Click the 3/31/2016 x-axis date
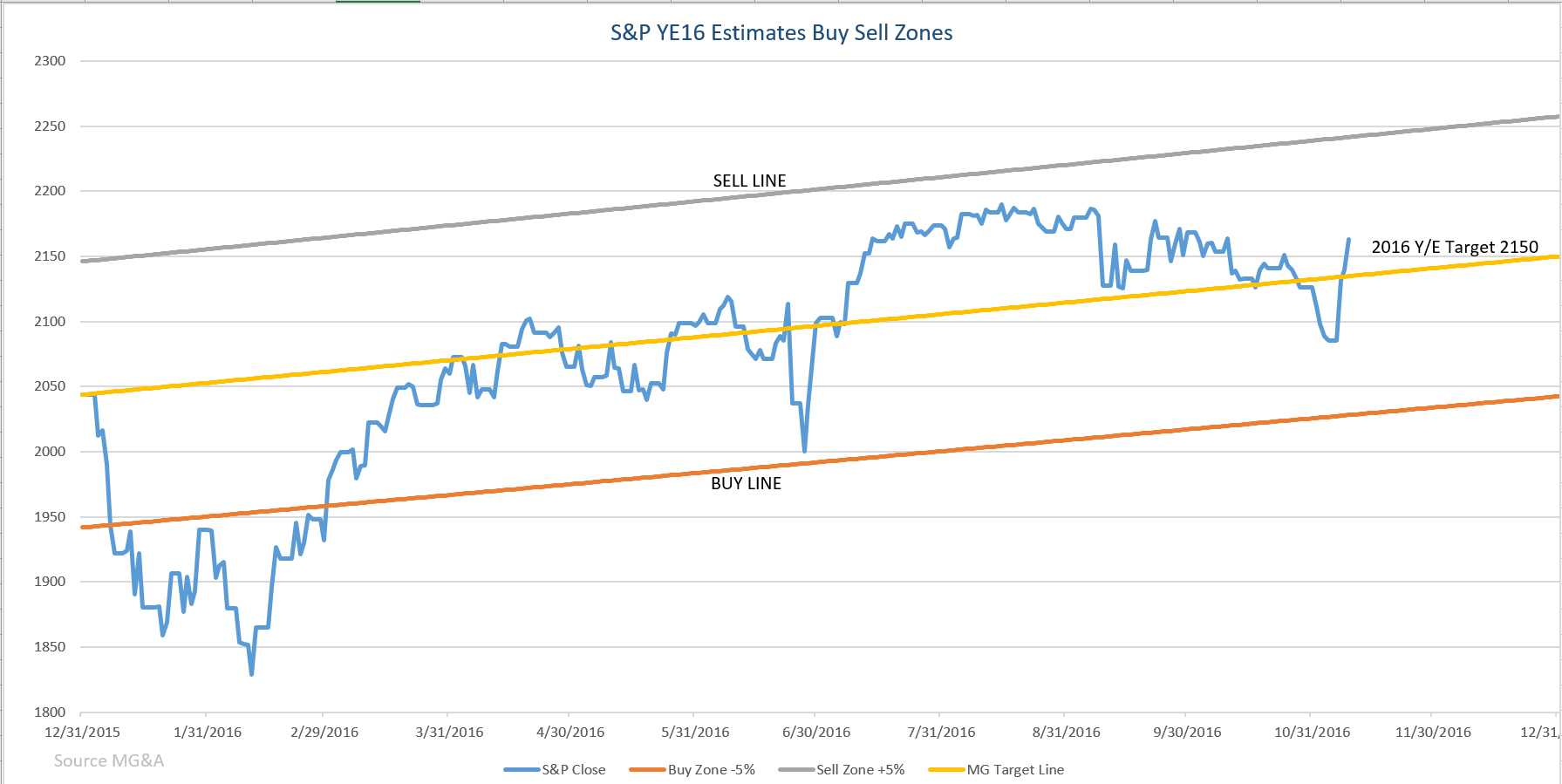 click(449, 733)
